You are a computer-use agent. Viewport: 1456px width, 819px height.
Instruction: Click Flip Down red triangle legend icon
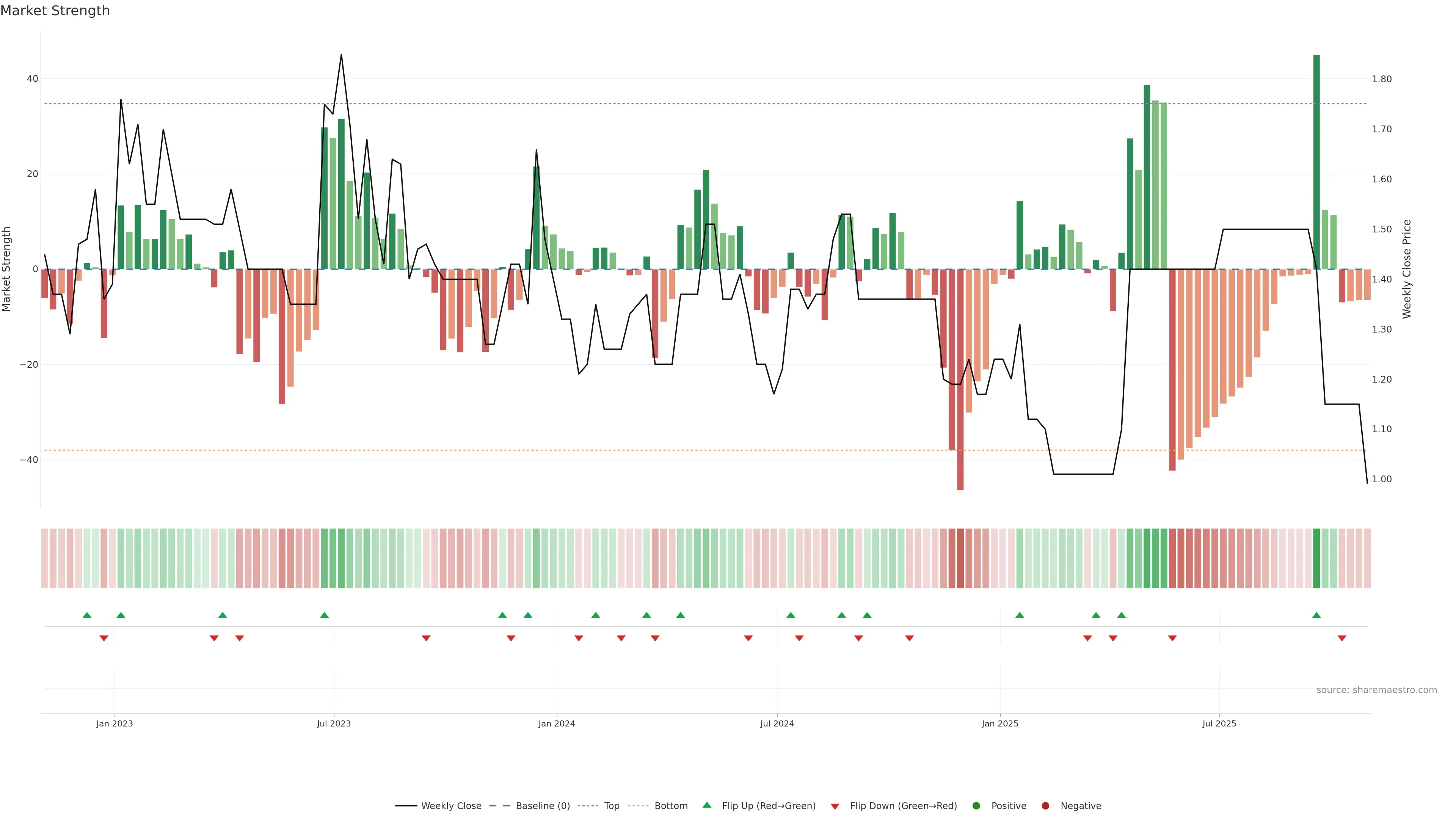pyautogui.click(x=835, y=806)
